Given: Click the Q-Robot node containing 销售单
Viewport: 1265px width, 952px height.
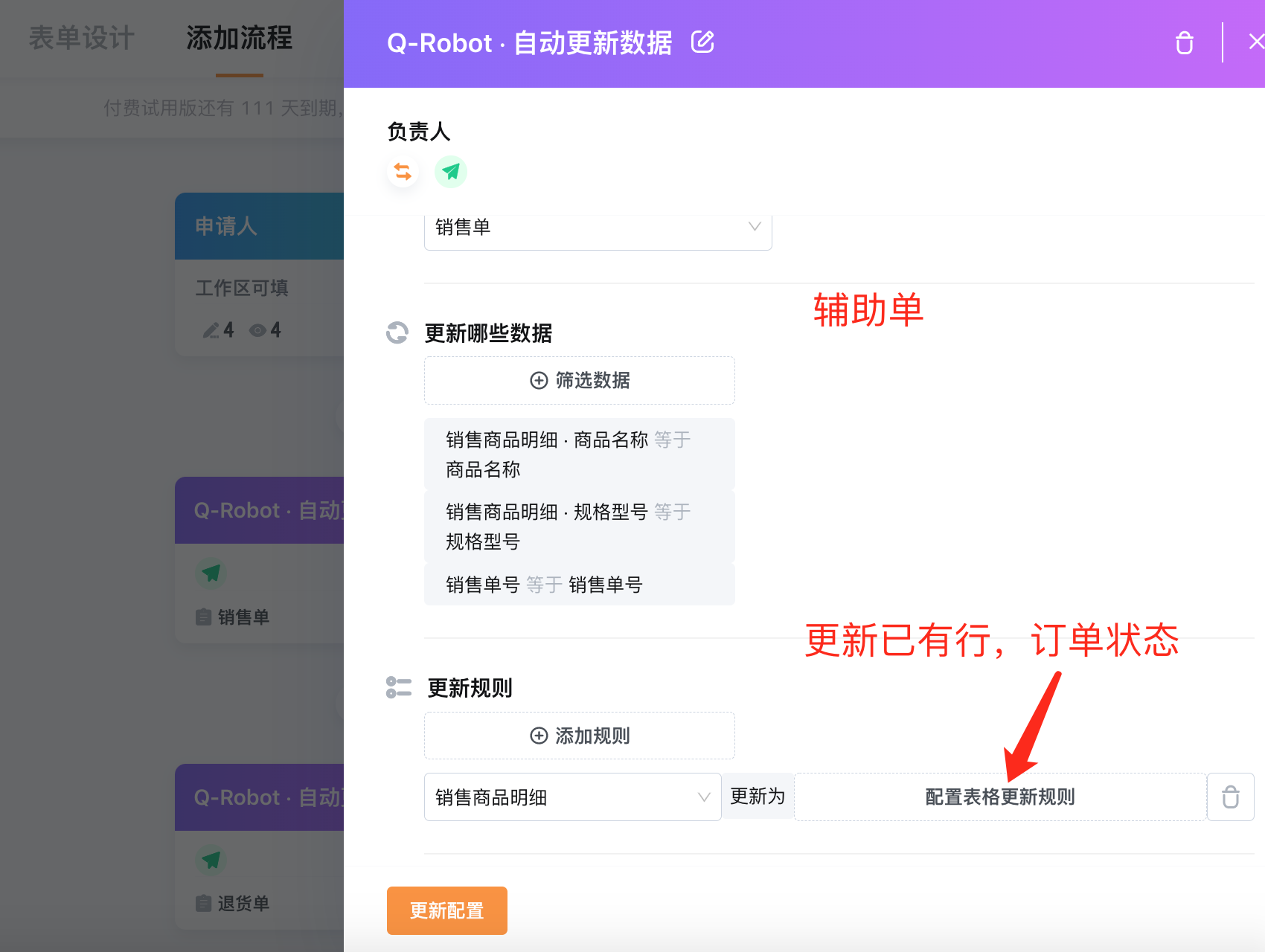Looking at the screenshot, I should [x=260, y=559].
